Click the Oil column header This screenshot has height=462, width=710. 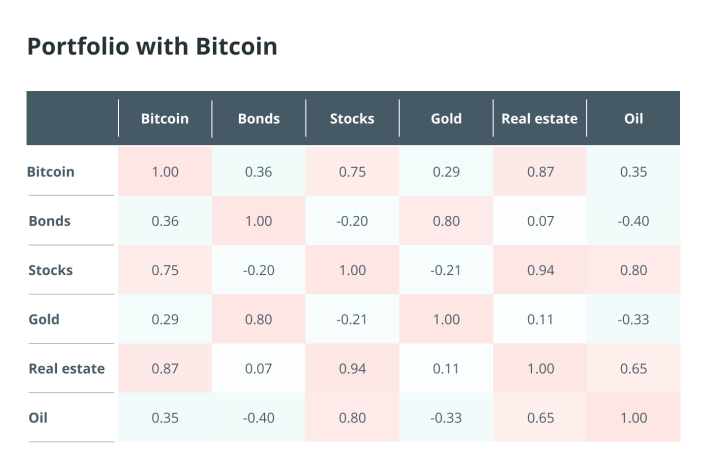pos(633,119)
